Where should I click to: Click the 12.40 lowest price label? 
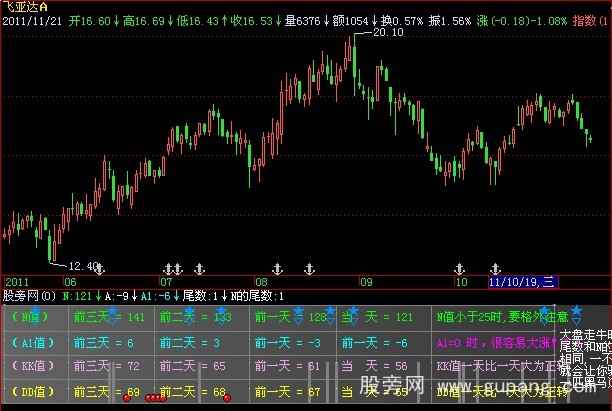pos(83,266)
